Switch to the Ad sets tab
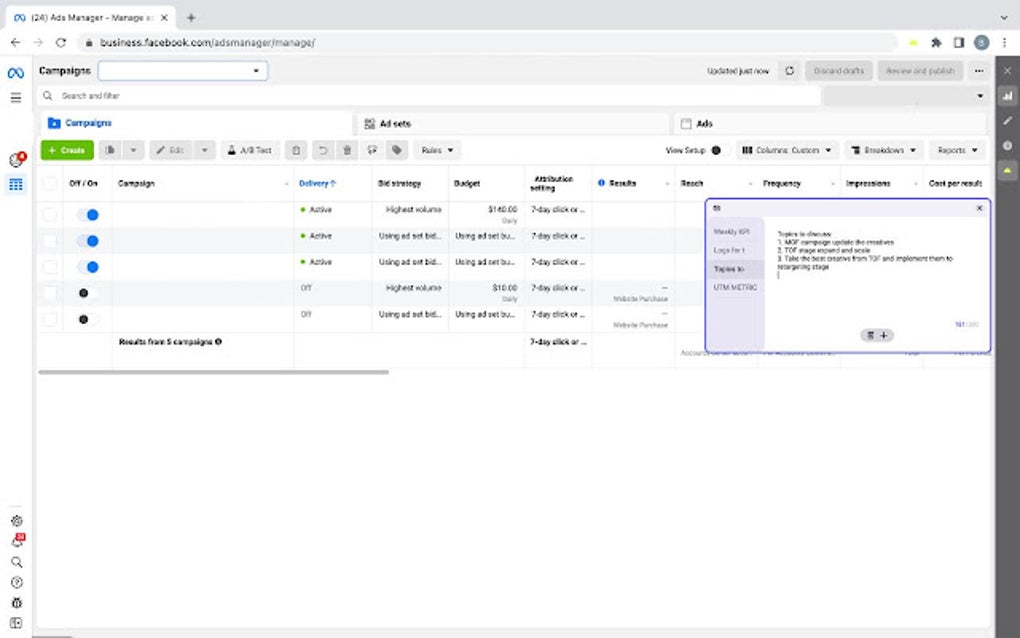The width and height of the screenshot is (1020, 638). 513,124
